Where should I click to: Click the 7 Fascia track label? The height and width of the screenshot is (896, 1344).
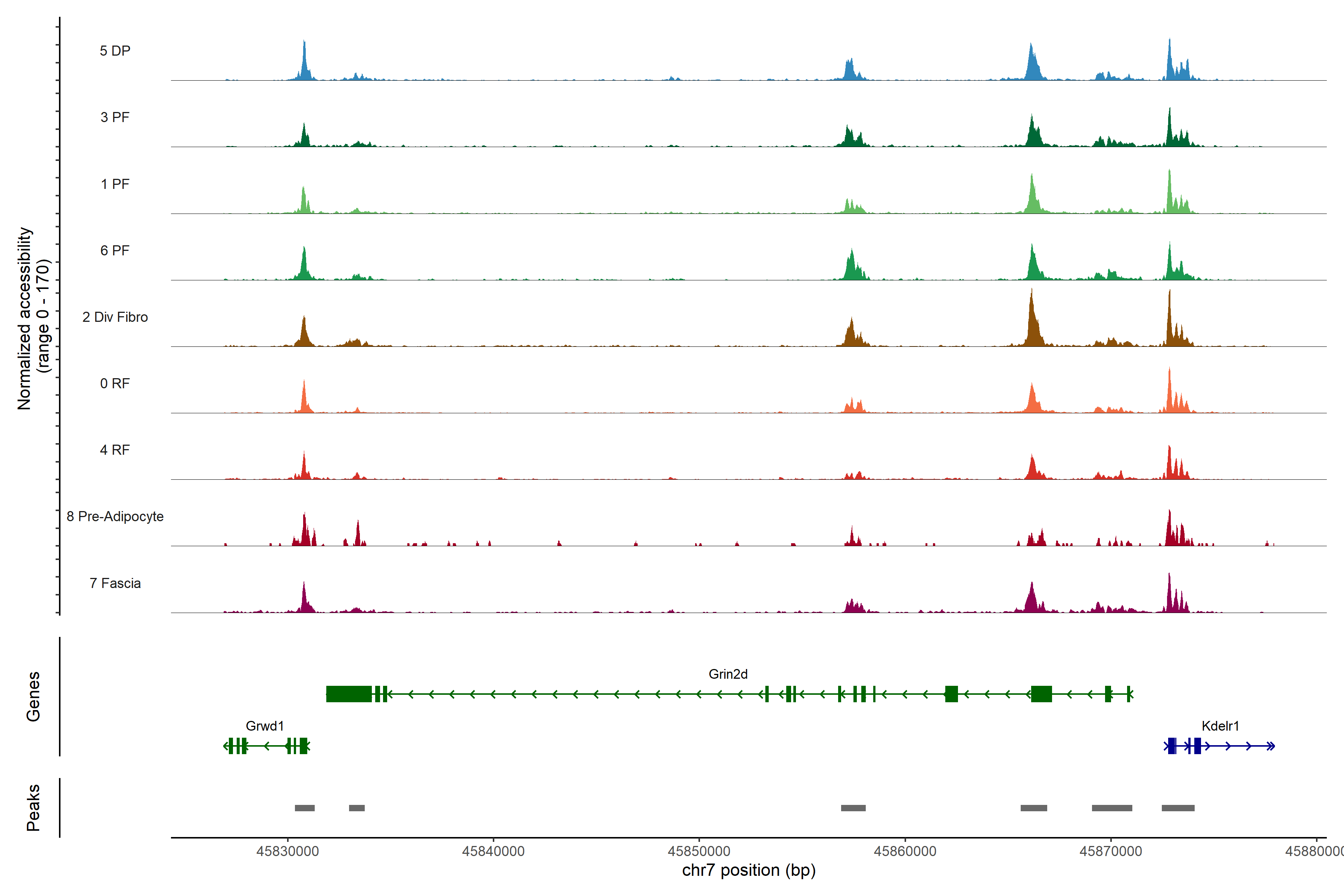click(x=115, y=584)
